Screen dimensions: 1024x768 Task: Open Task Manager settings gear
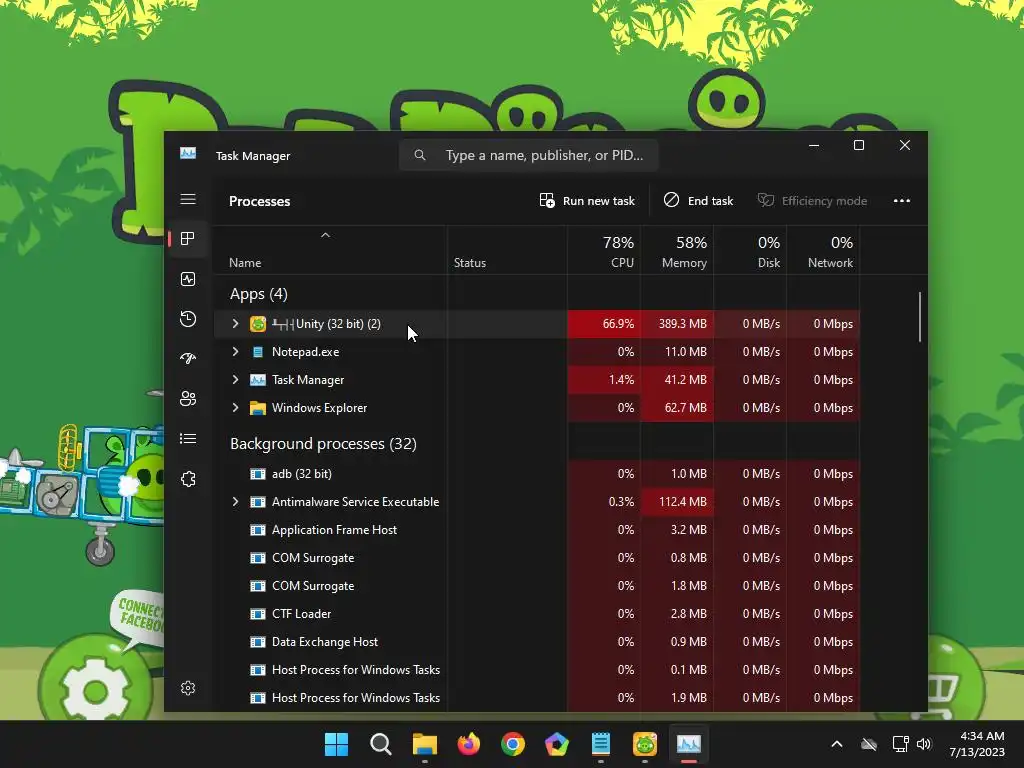(188, 688)
